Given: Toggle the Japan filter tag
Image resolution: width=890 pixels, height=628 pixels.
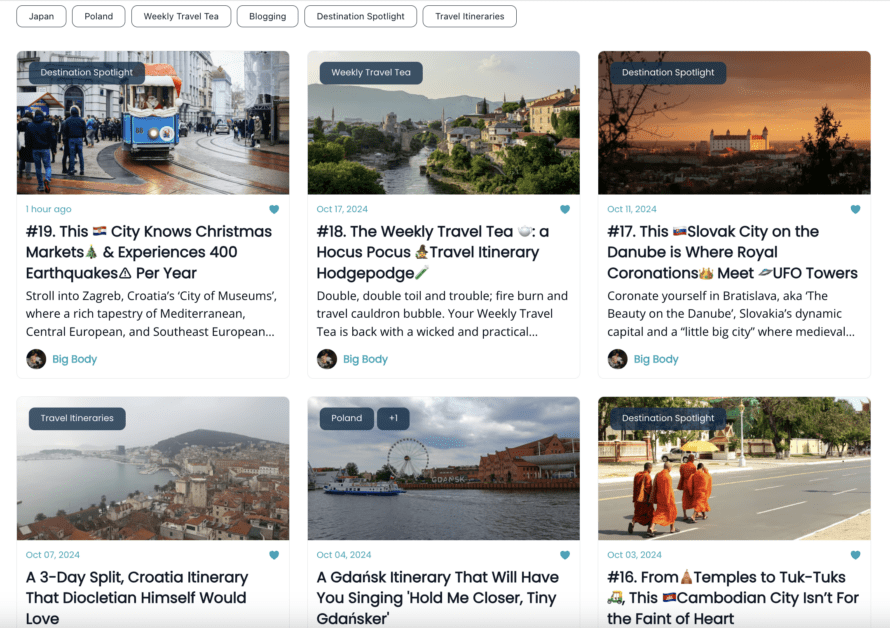Looking at the screenshot, I should tap(41, 16).
